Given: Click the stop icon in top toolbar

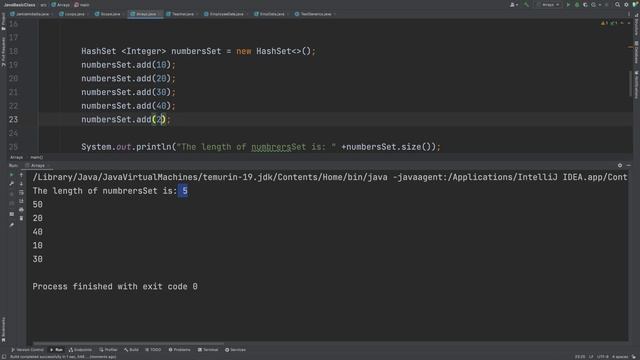Looking at the screenshot, I should (x=607, y=5).
